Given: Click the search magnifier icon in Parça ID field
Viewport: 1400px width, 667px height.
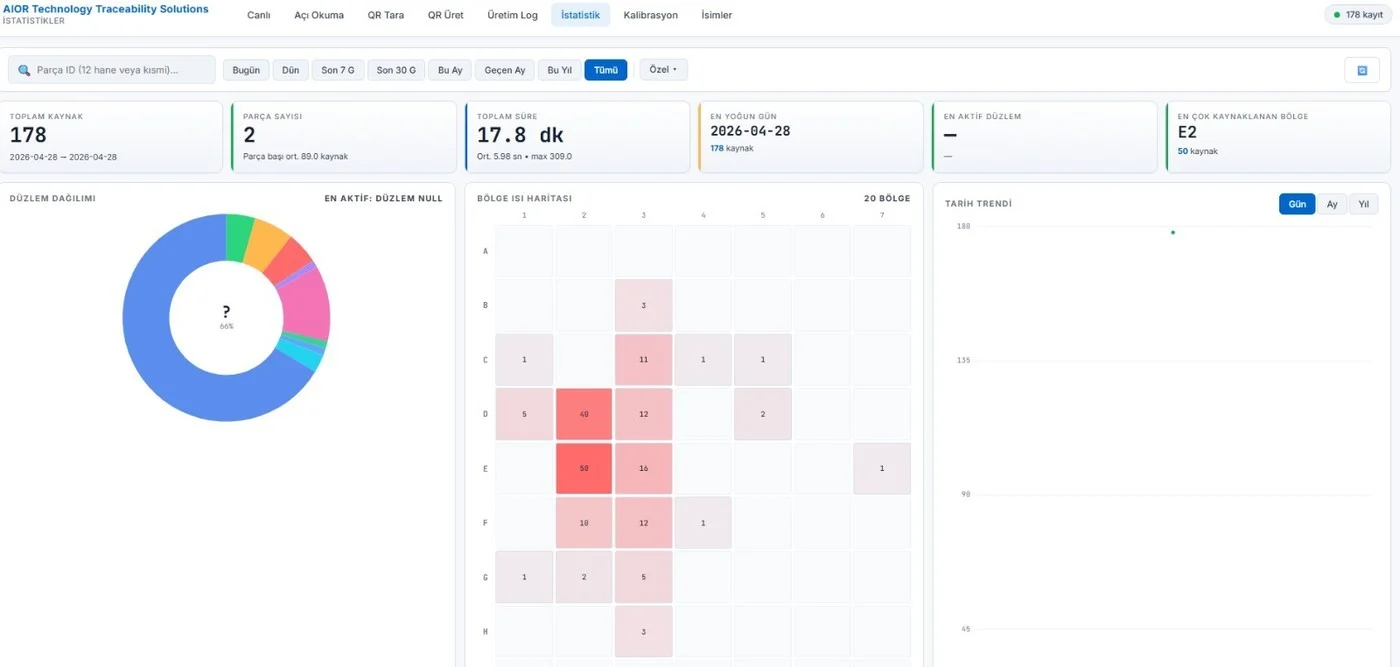Looking at the screenshot, I should tap(24, 70).
